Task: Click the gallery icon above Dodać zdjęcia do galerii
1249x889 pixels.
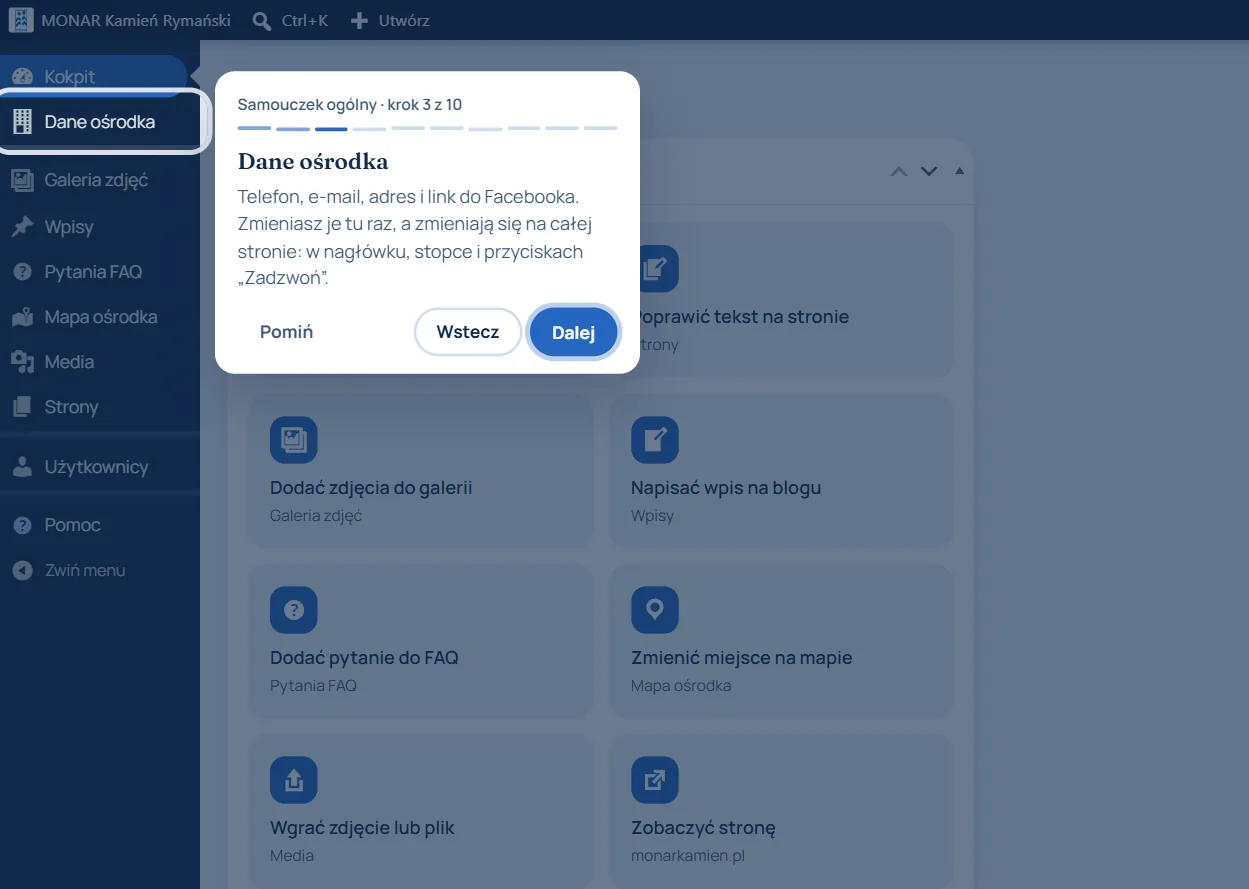Action: [x=294, y=440]
